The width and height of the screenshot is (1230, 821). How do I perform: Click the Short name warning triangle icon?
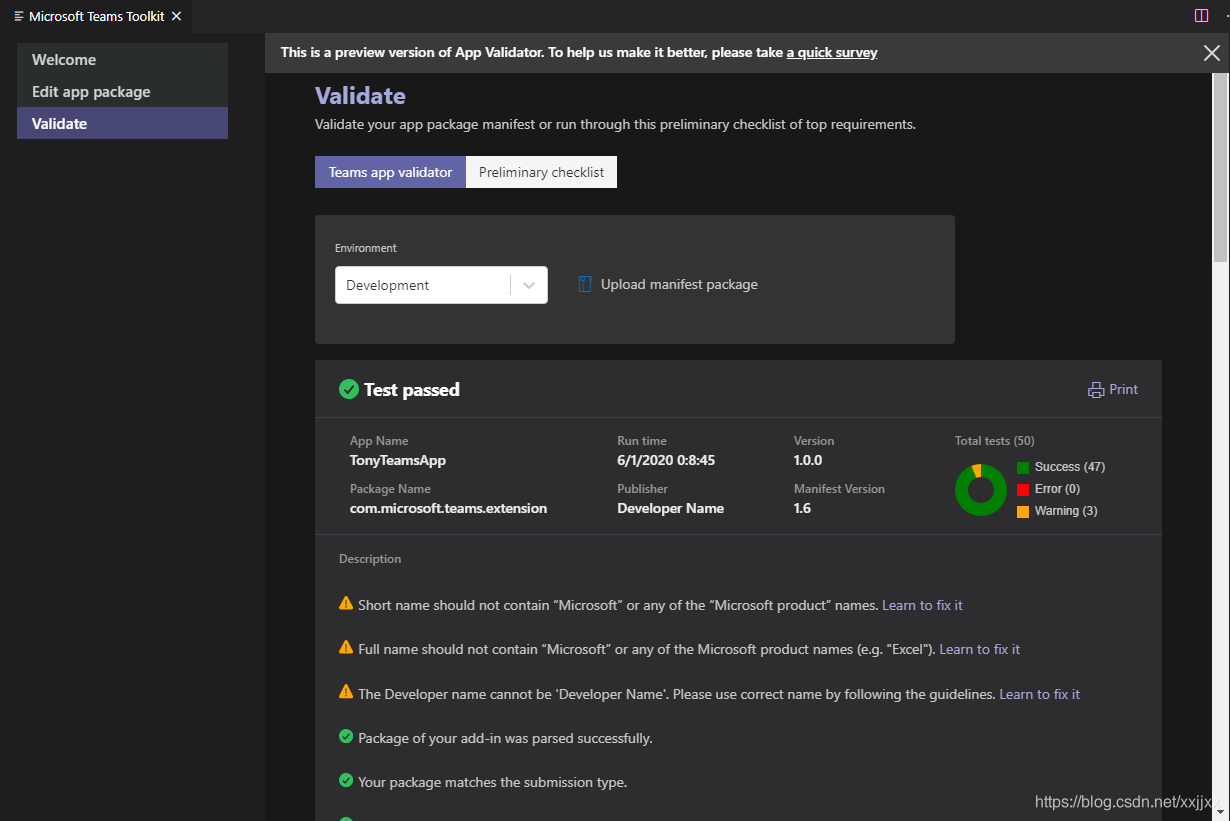click(x=346, y=603)
